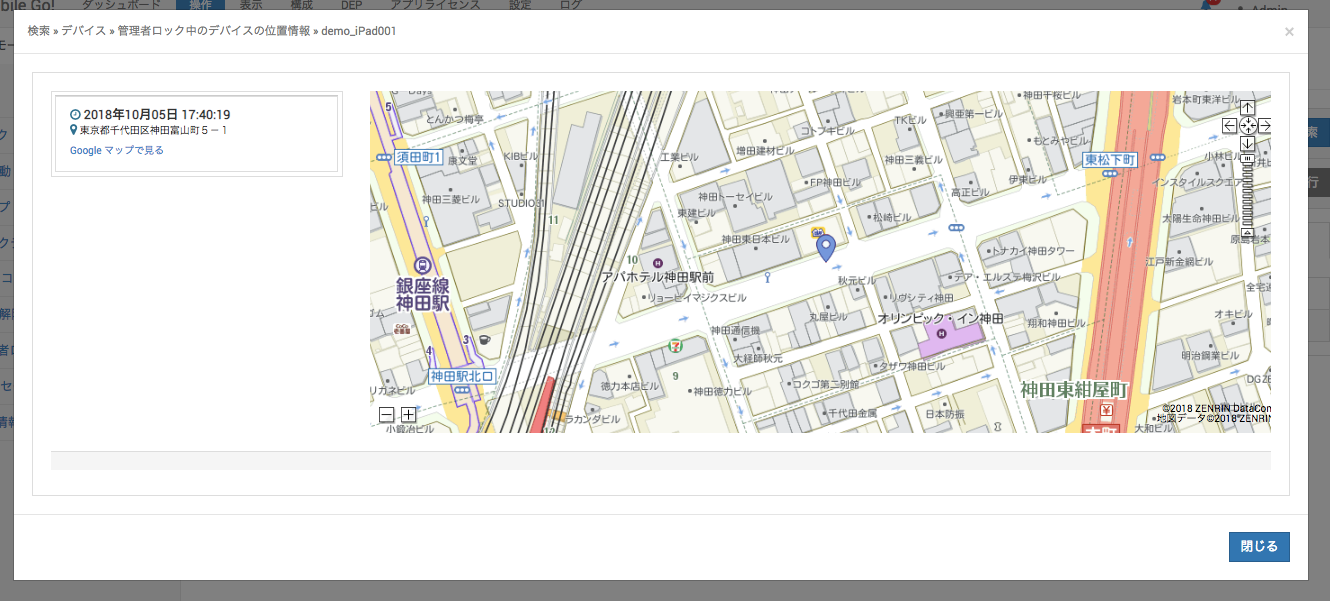Click the blue device location pin on map
This screenshot has height=601, width=1330.
pyautogui.click(x=825, y=247)
